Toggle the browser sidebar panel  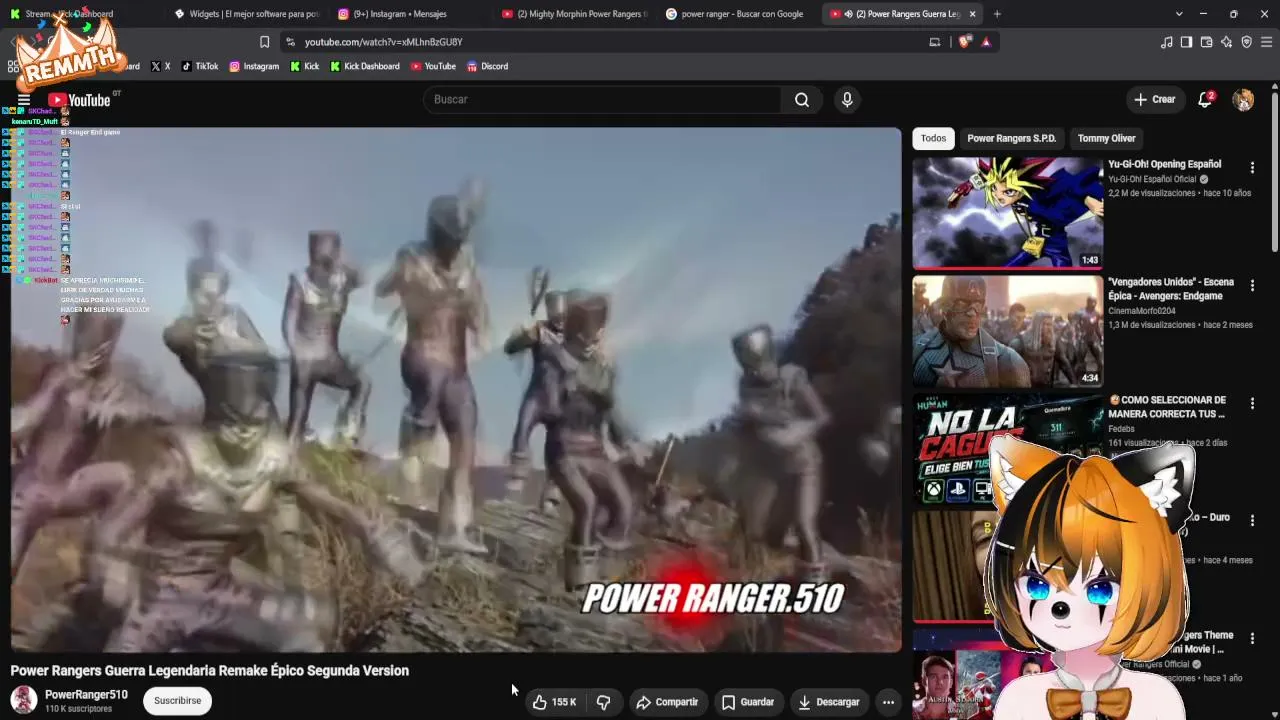point(1186,42)
